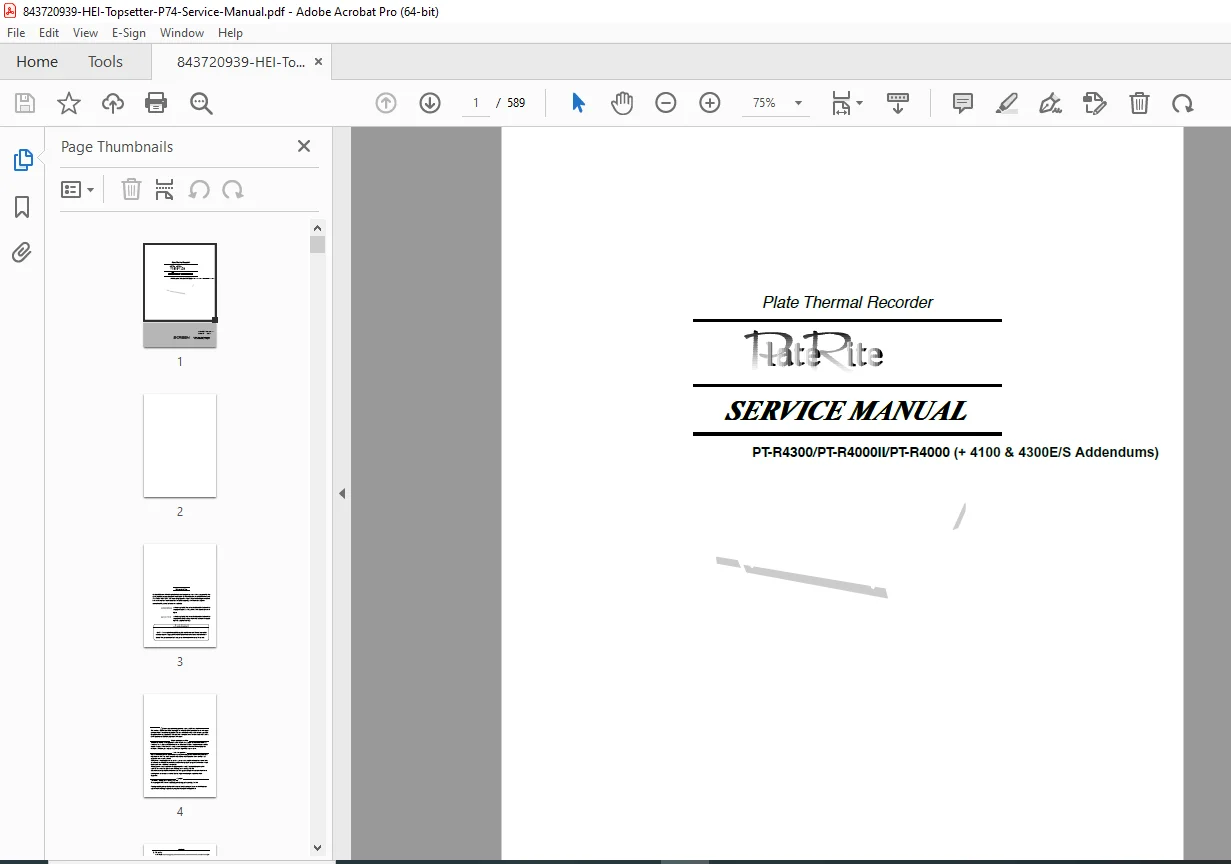Viewport: 1231px width, 864px height.
Task: Close the Page Thumbnails panel
Action: tap(304, 146)
